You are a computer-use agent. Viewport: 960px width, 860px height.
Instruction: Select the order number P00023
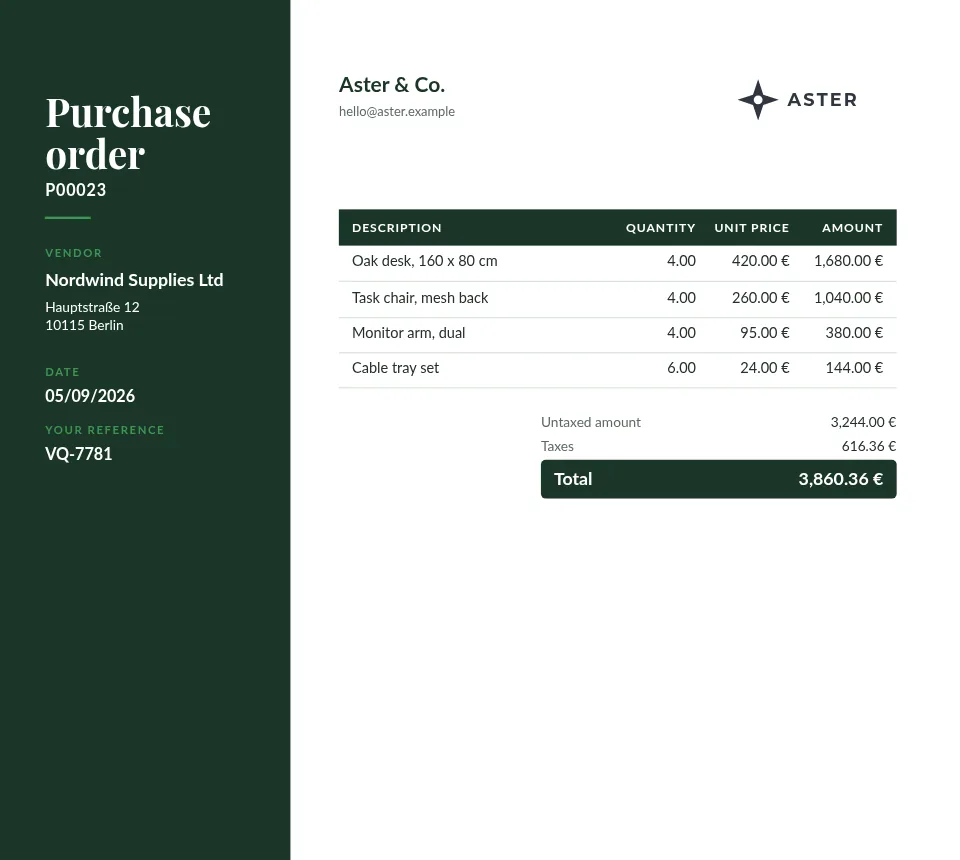point(75,190)
